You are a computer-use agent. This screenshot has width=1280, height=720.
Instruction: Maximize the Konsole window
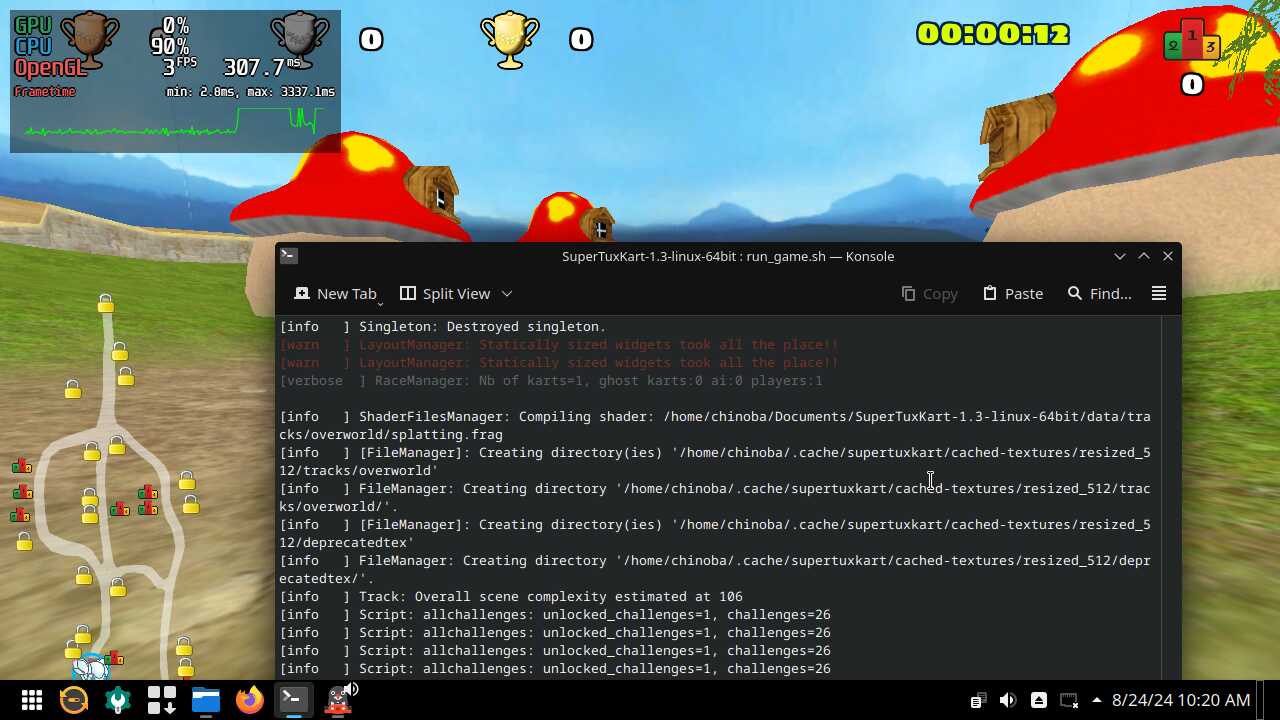pyautogui.click(x=1144, y=256)
